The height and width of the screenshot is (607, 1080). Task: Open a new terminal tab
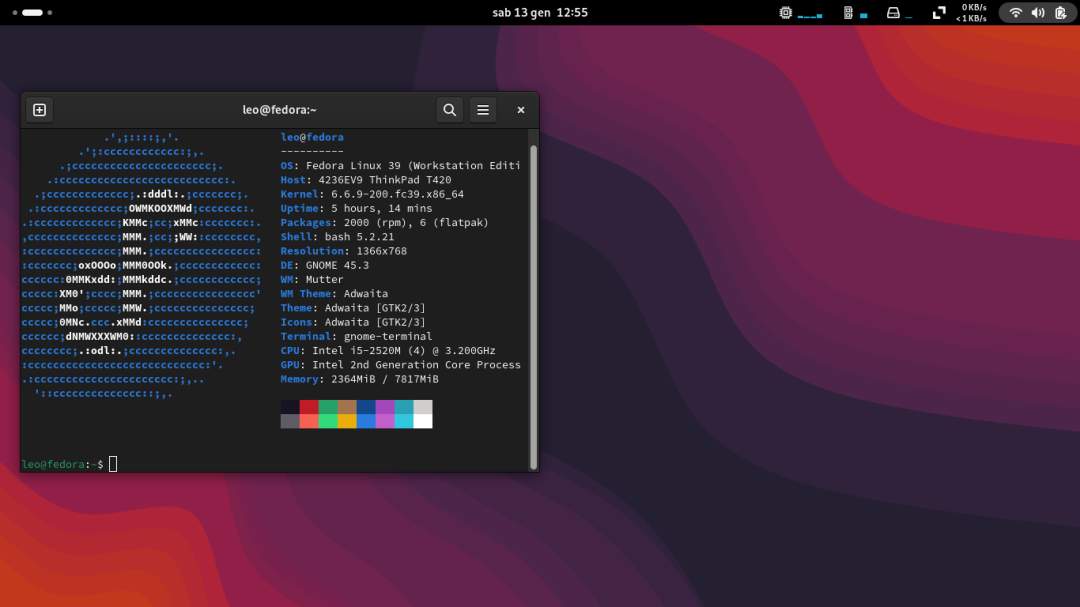point(39,110)
